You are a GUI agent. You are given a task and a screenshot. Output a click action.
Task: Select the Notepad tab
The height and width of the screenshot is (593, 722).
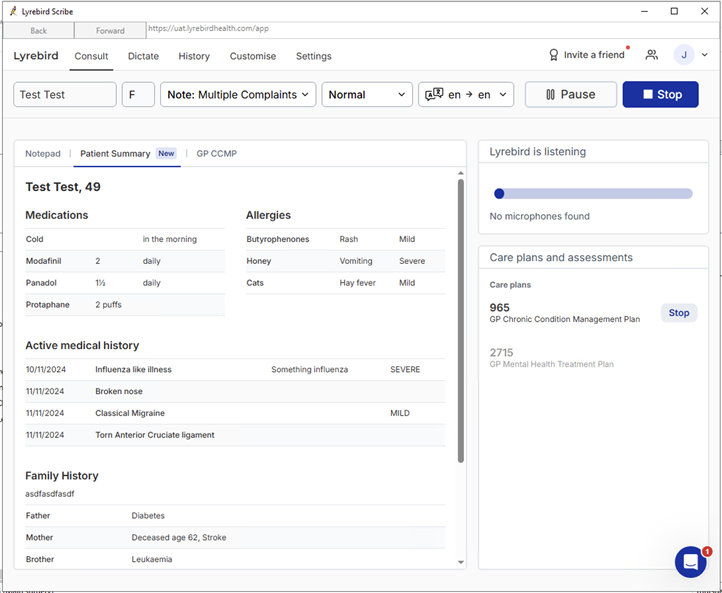click(43, 154)
